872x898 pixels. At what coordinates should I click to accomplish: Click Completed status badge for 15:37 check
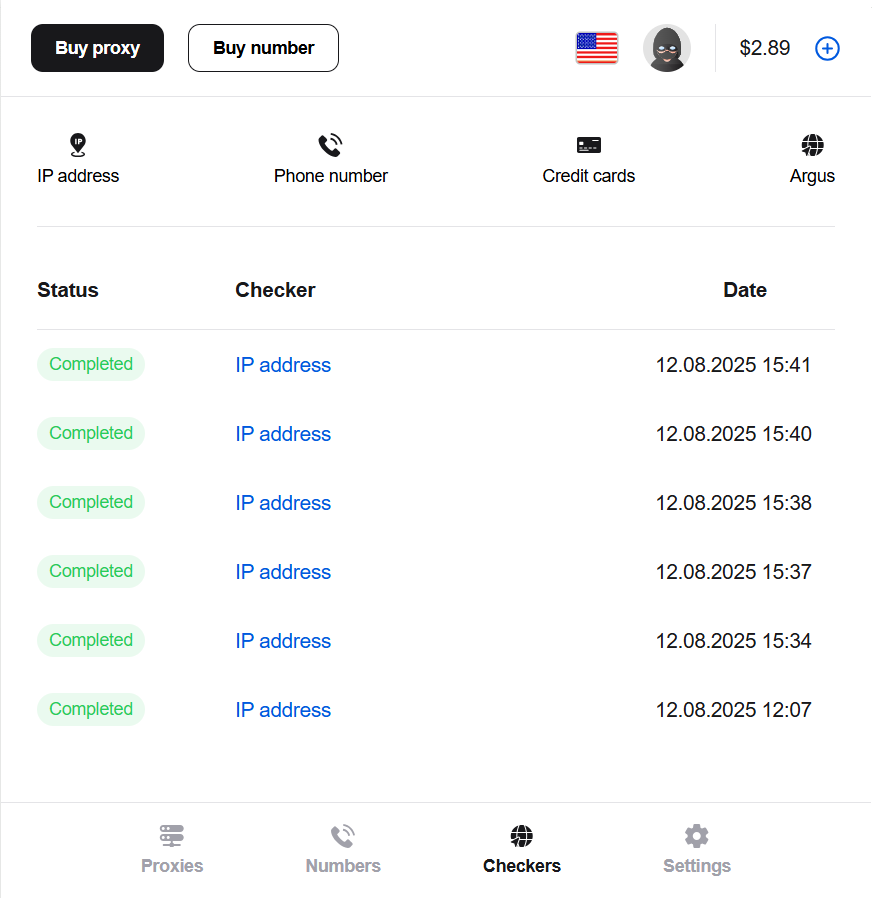91,571
